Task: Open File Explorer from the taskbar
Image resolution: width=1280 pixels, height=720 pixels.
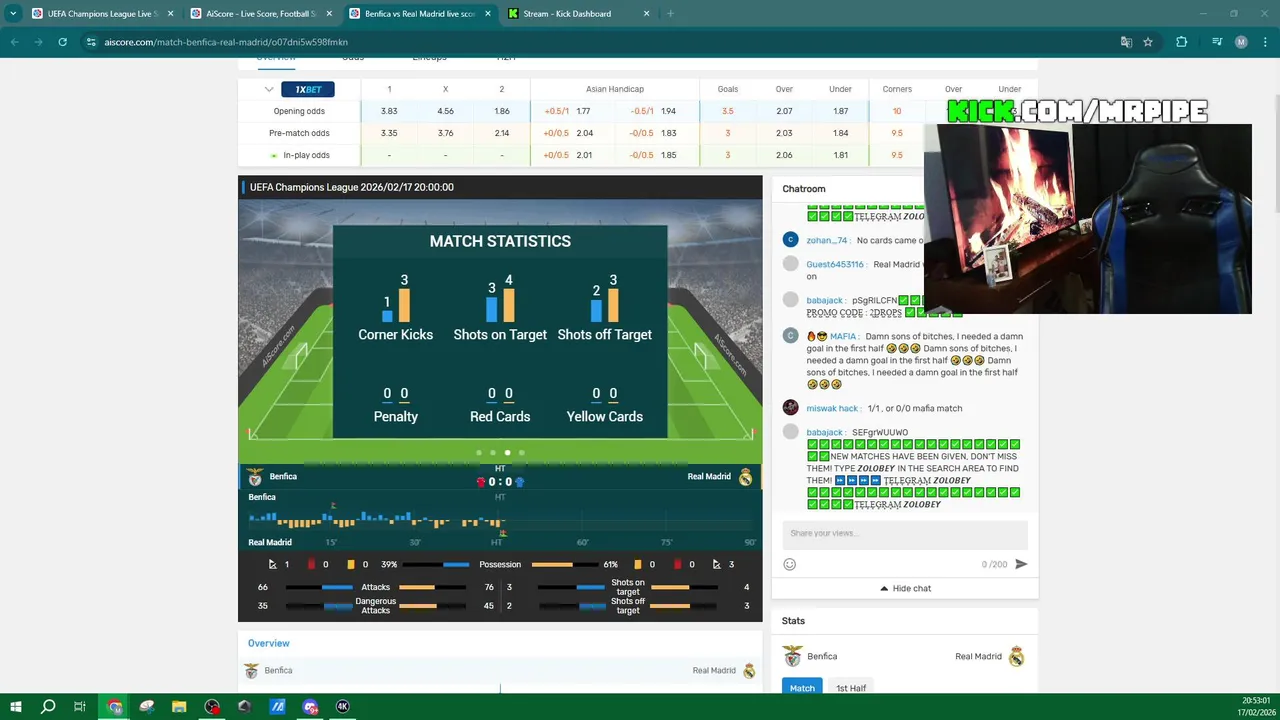Action: tap(179, 706)
